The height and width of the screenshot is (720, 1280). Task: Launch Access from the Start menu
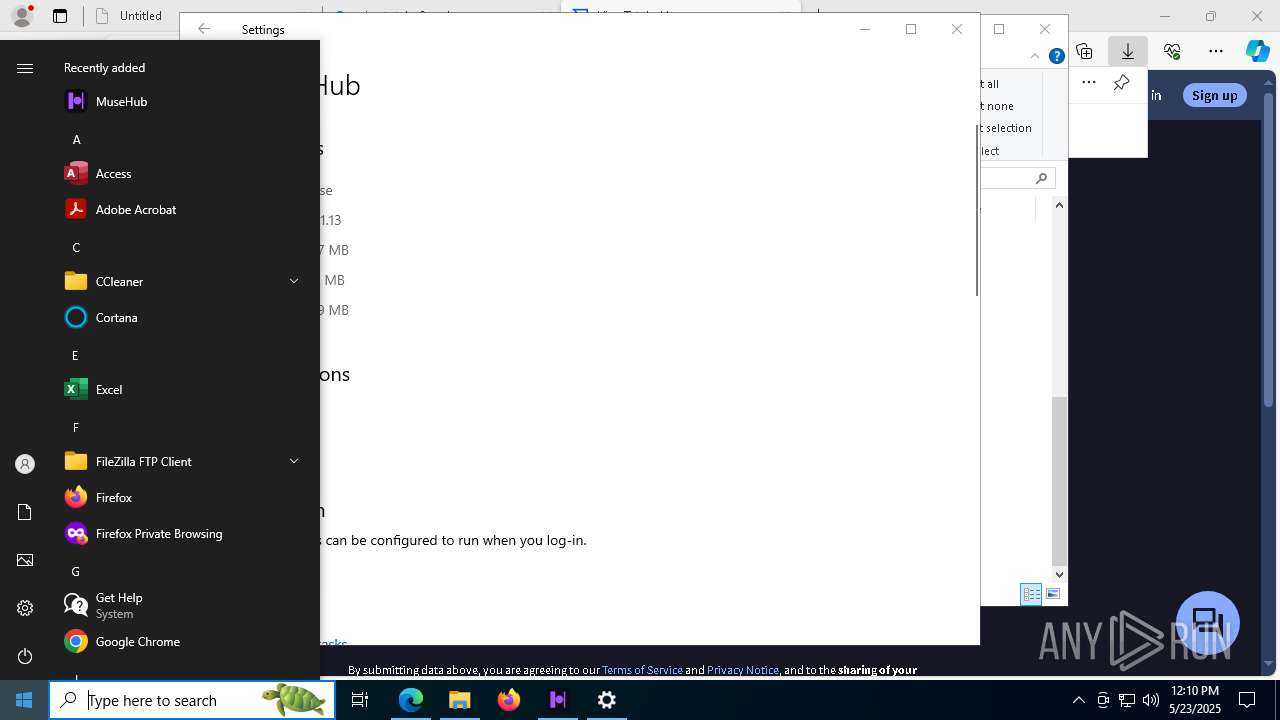click(184, 173)
